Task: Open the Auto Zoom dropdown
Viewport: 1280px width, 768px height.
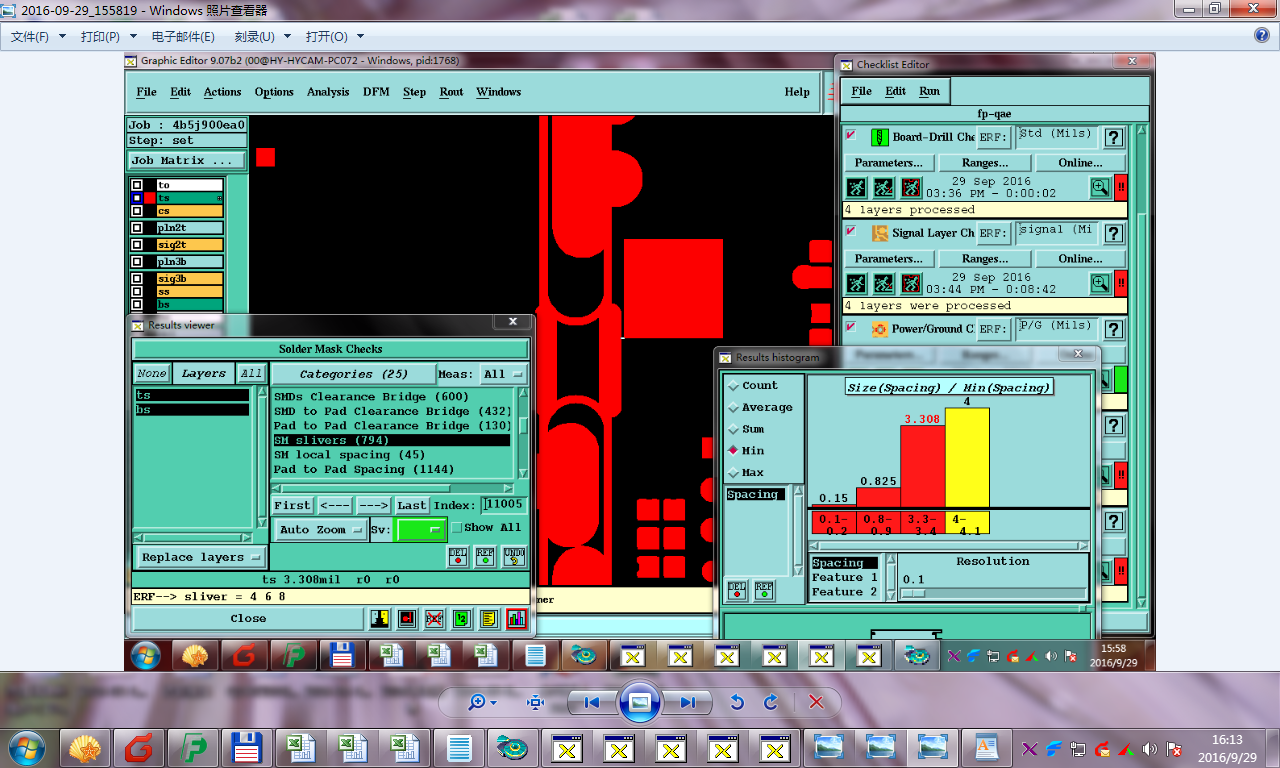Action: coord(320,530)
